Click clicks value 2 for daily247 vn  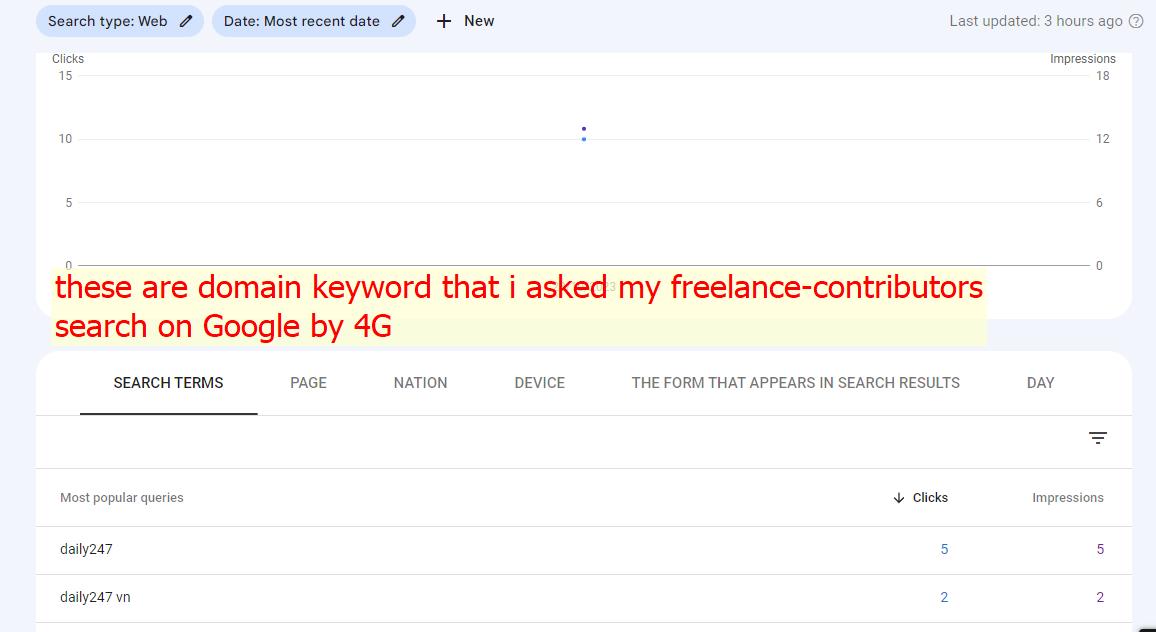point(944,598)
